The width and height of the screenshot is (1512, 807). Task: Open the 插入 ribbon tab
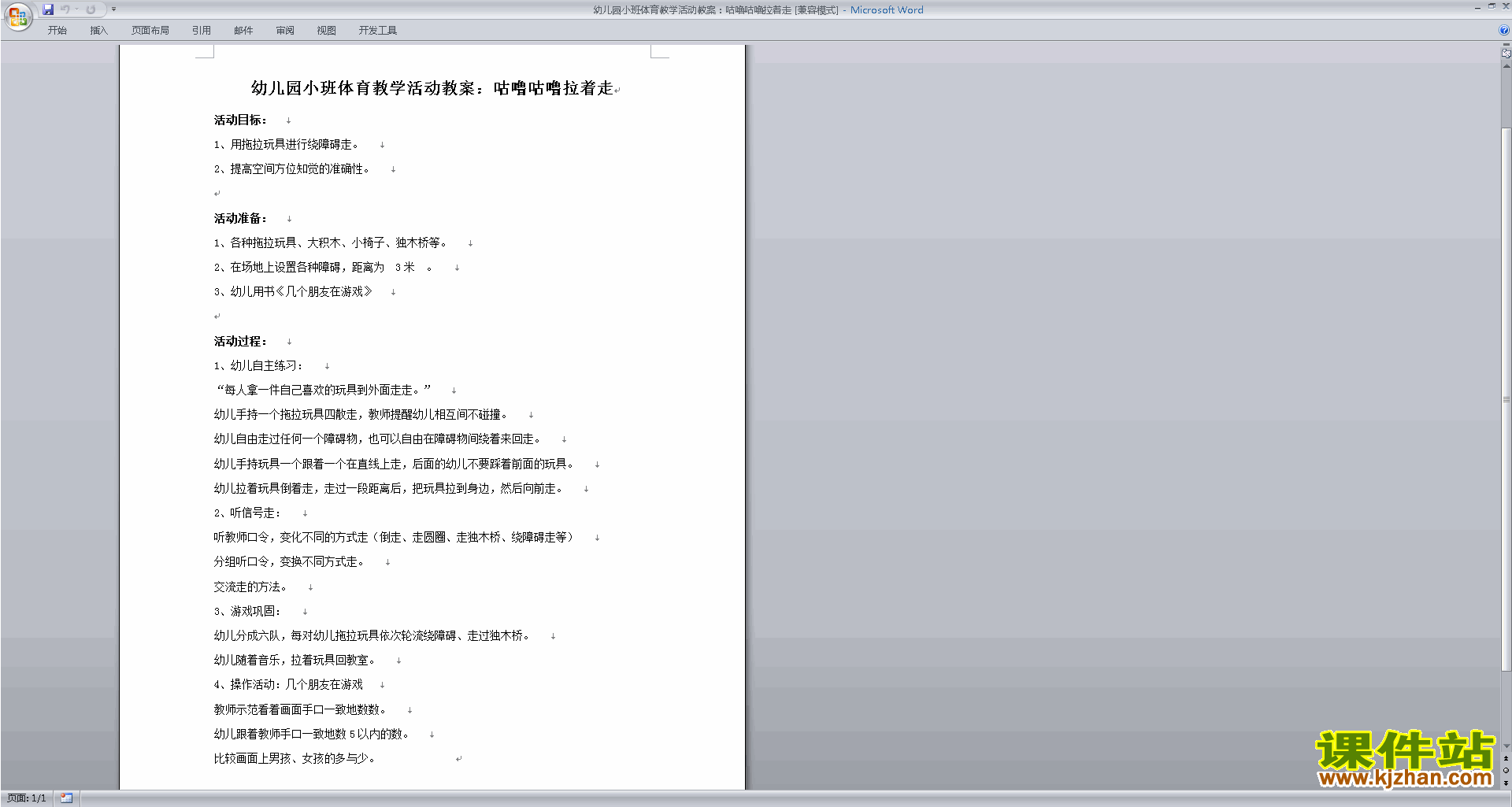98,31
